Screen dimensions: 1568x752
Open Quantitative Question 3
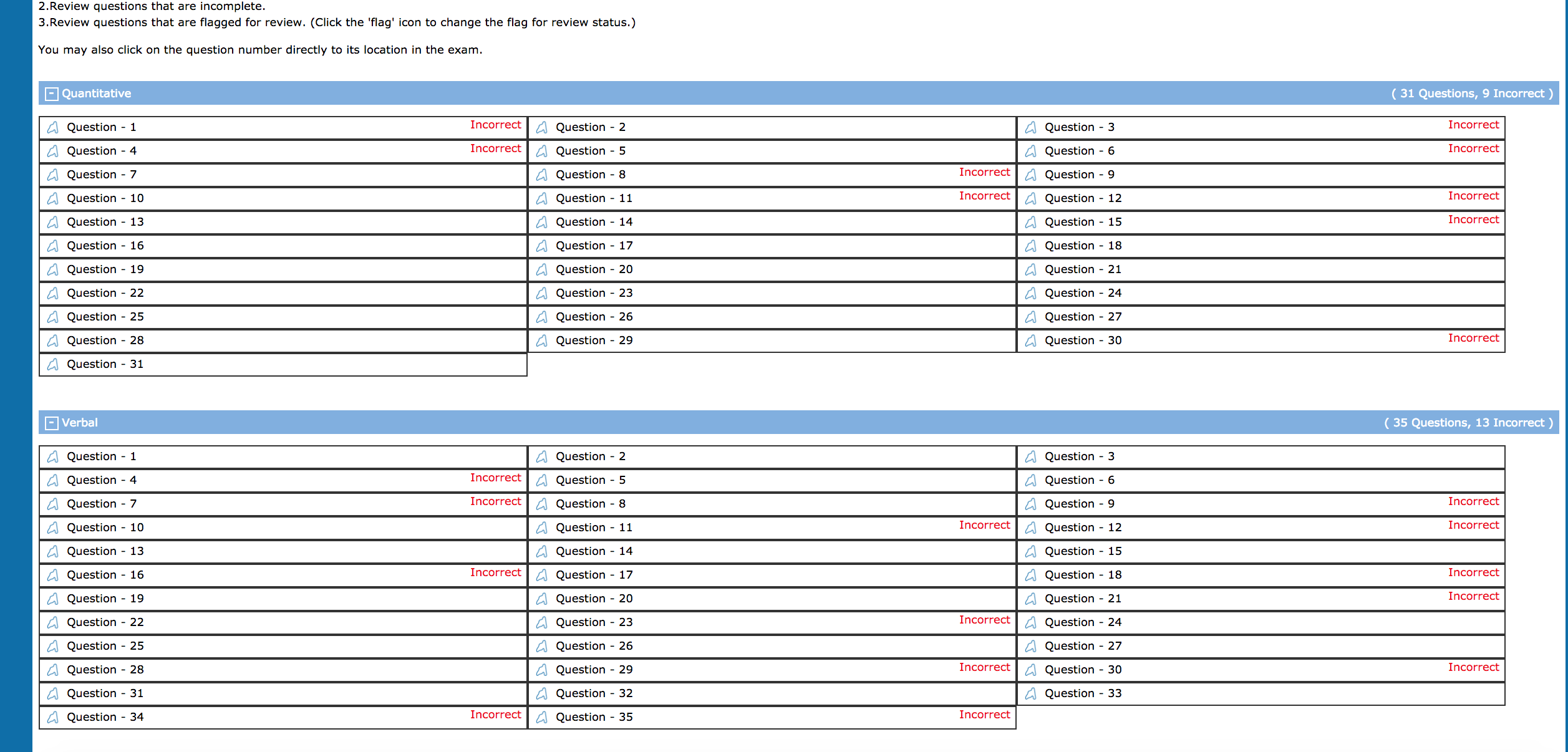click(x=1079, y=128)
